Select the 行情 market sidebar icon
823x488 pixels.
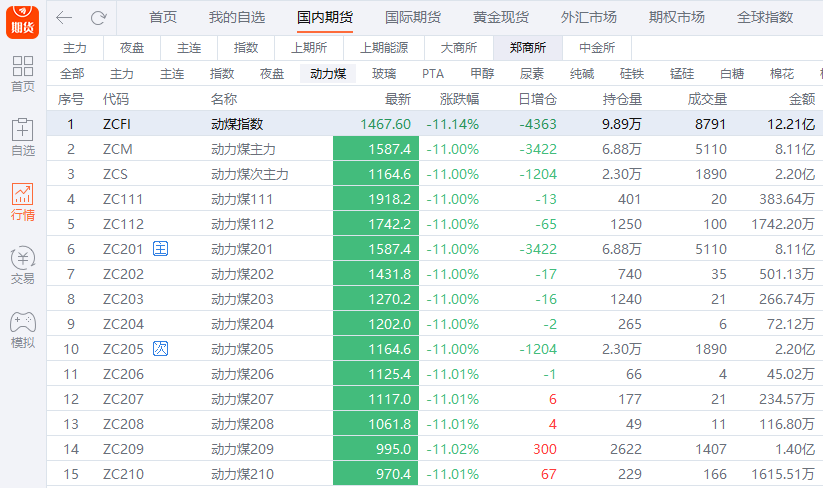pos(22,202)
